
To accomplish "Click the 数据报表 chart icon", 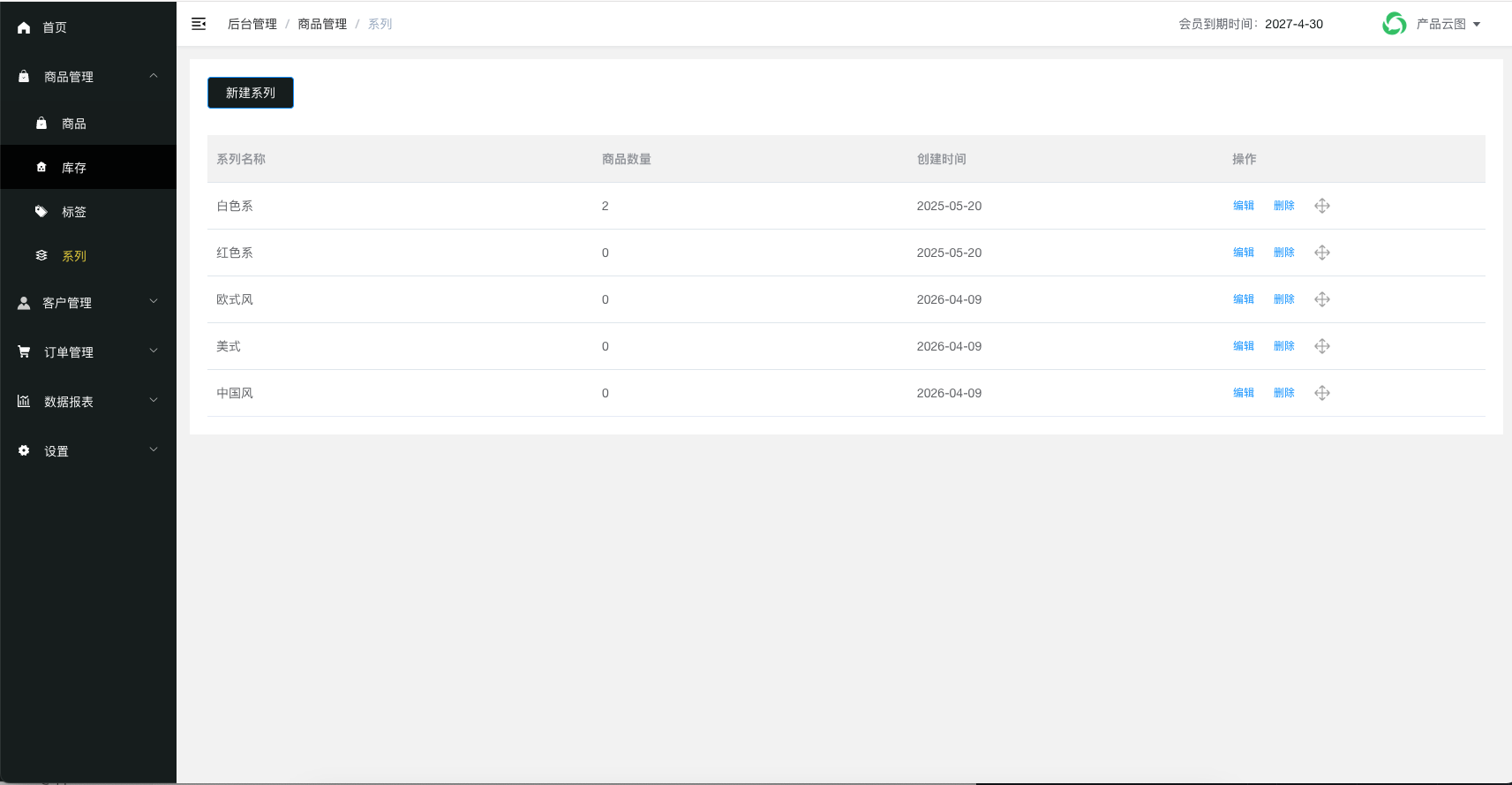I will pyautogui.click(x=24, y=401).
